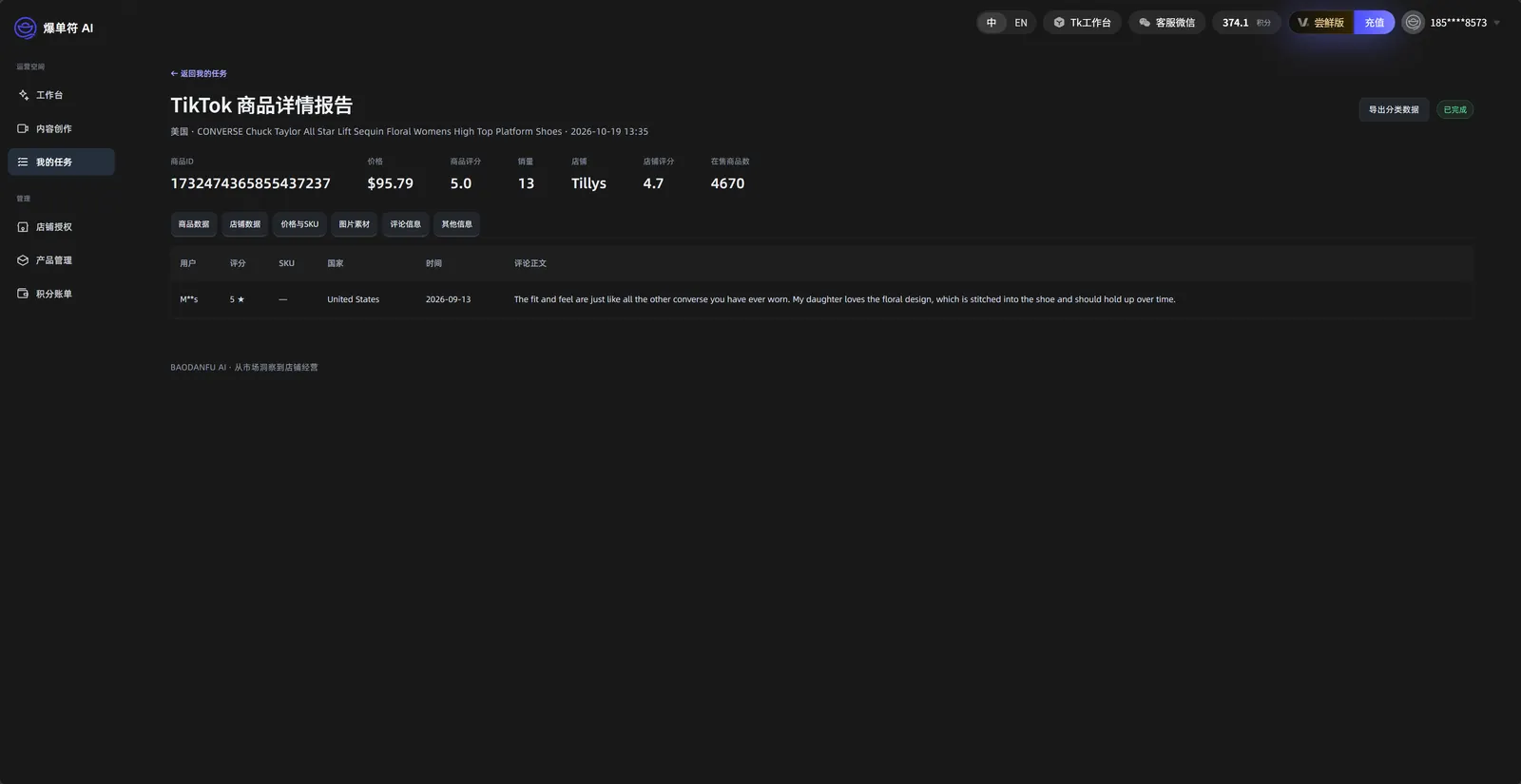The image size is (1521, 784).
Task: Click 导出分类数据 export button
Action: click(x=1394, y=109)
